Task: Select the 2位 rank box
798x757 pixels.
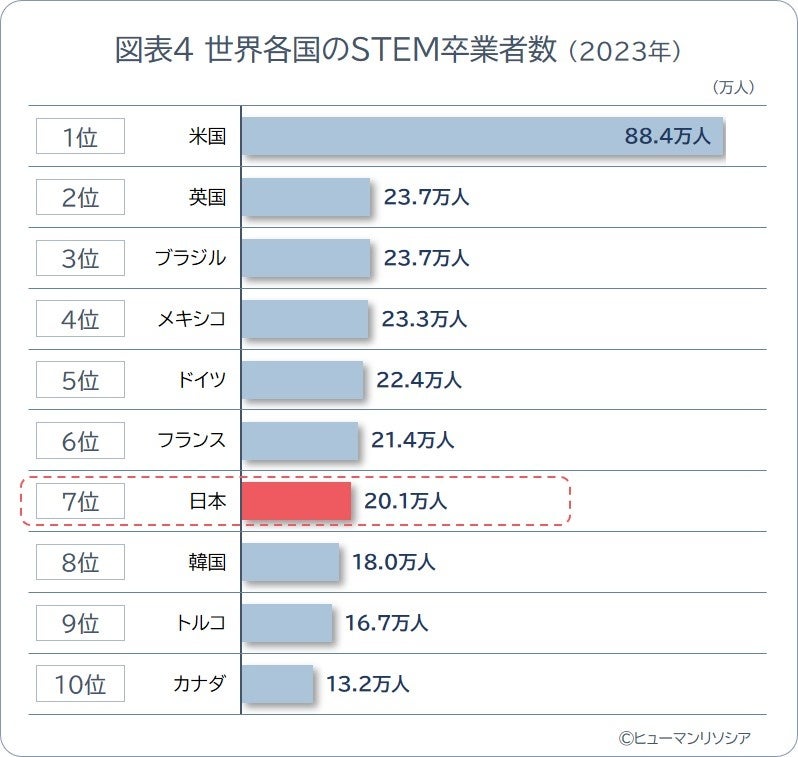Action: 80,197
